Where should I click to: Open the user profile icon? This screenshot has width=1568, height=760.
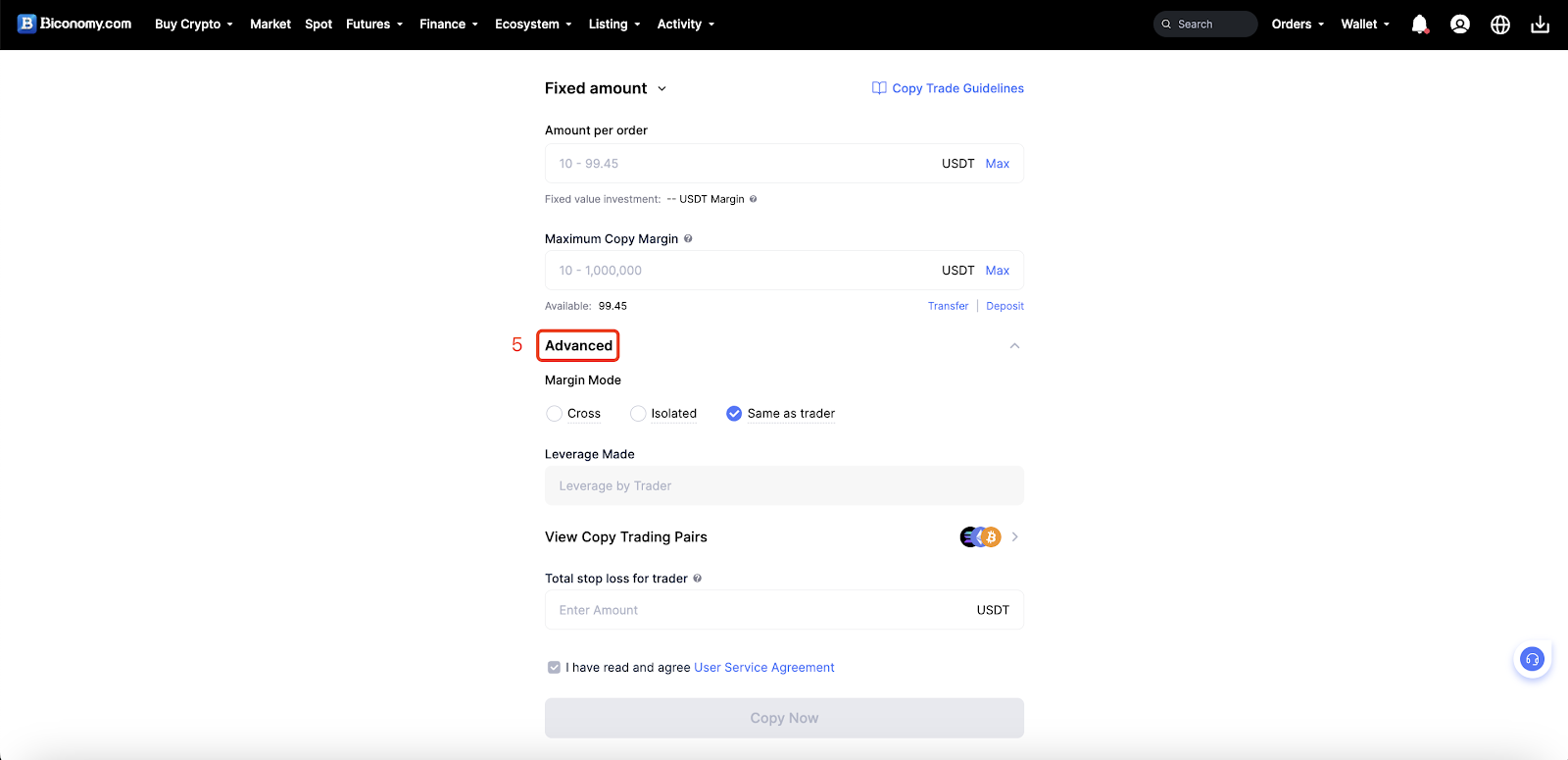(x=1459, y=25)
